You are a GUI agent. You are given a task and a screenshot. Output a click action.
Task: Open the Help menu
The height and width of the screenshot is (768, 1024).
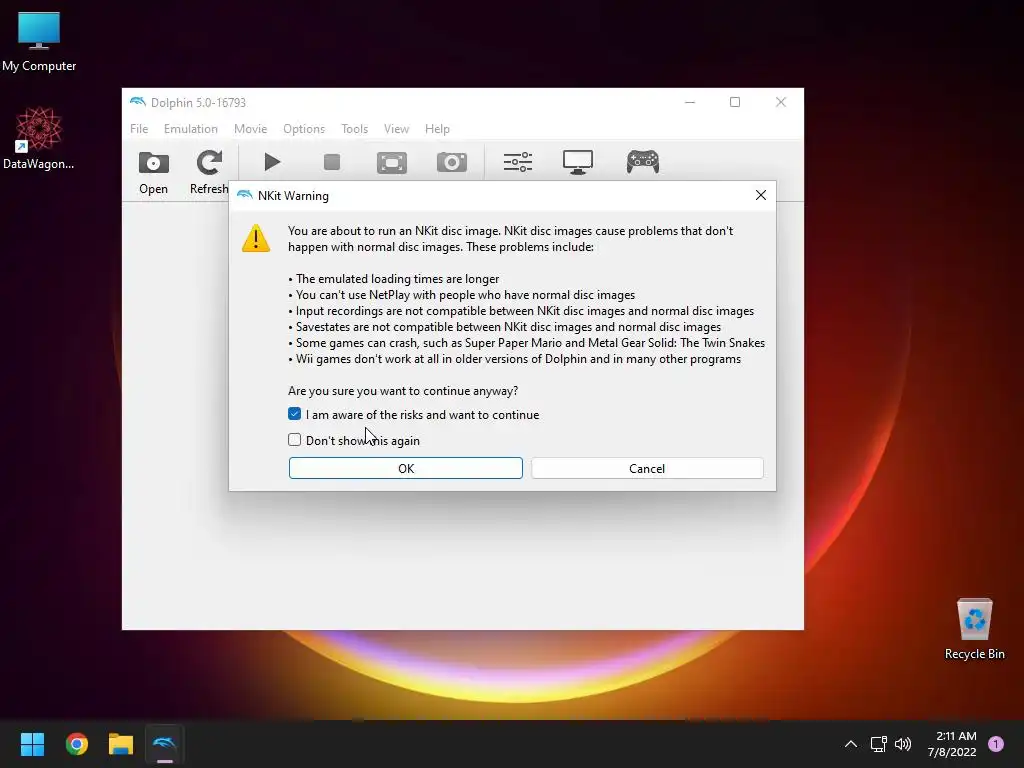click(x=438, y=129)
